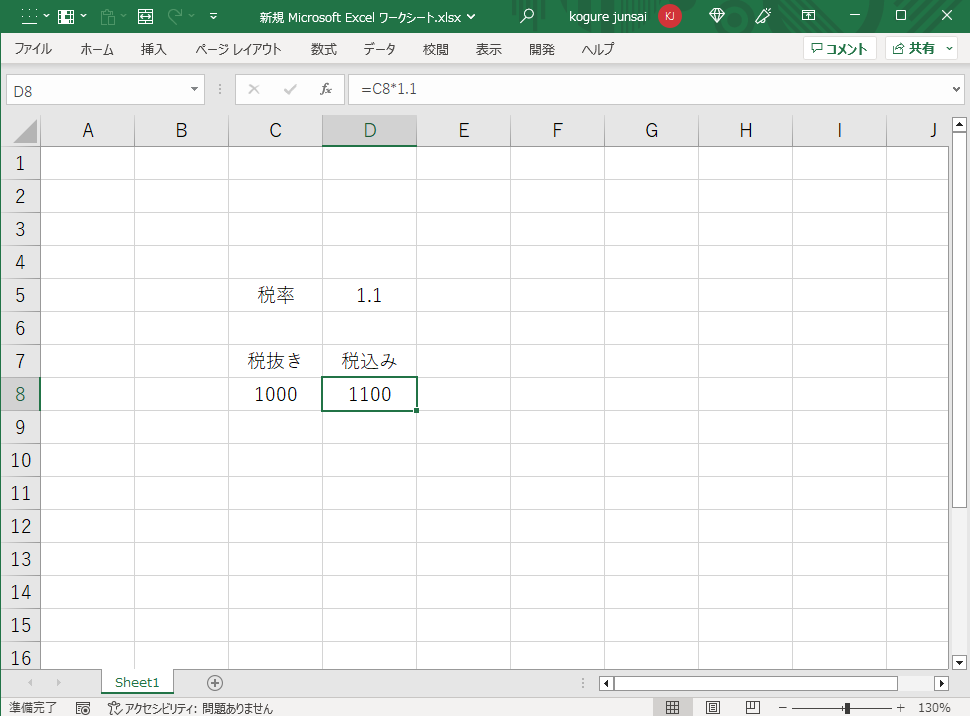Click the zoom slider handle
Viewport: 970px width, 716px height.
[847, 708]
